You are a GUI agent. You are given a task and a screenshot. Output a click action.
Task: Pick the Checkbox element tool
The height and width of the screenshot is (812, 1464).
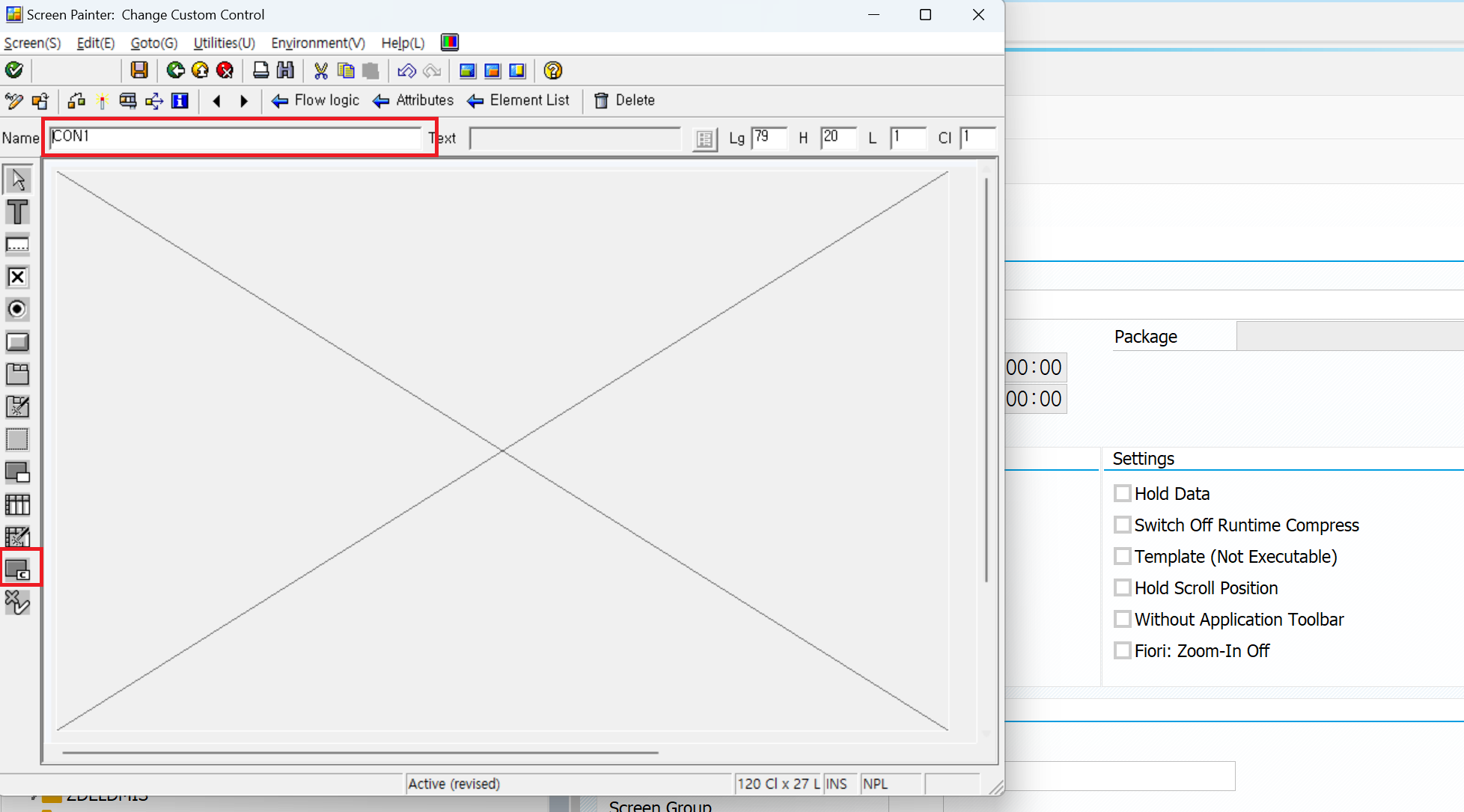17,277
